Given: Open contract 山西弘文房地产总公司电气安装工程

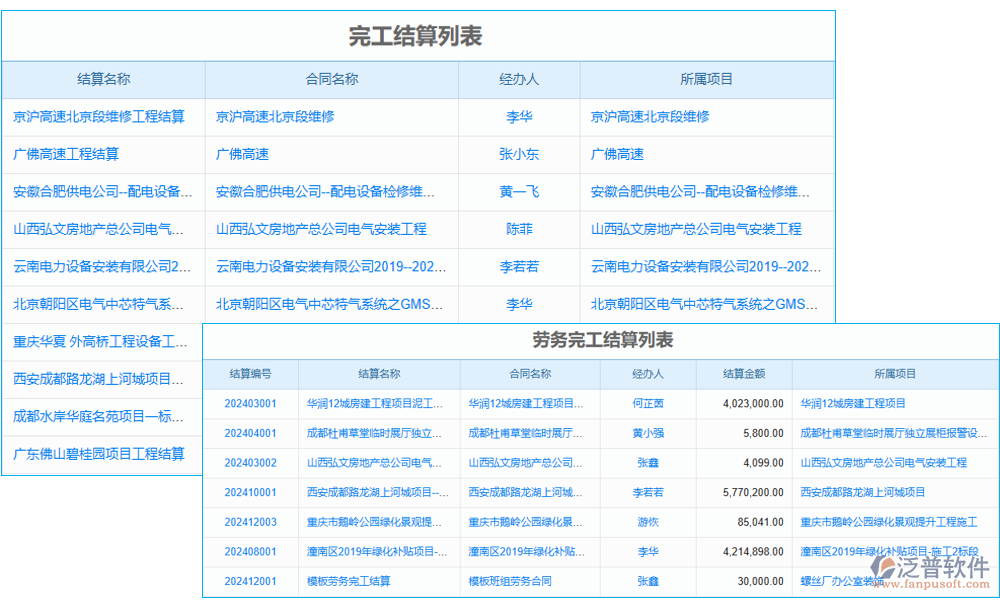Looking at the screenshot, I should [321, 229].
